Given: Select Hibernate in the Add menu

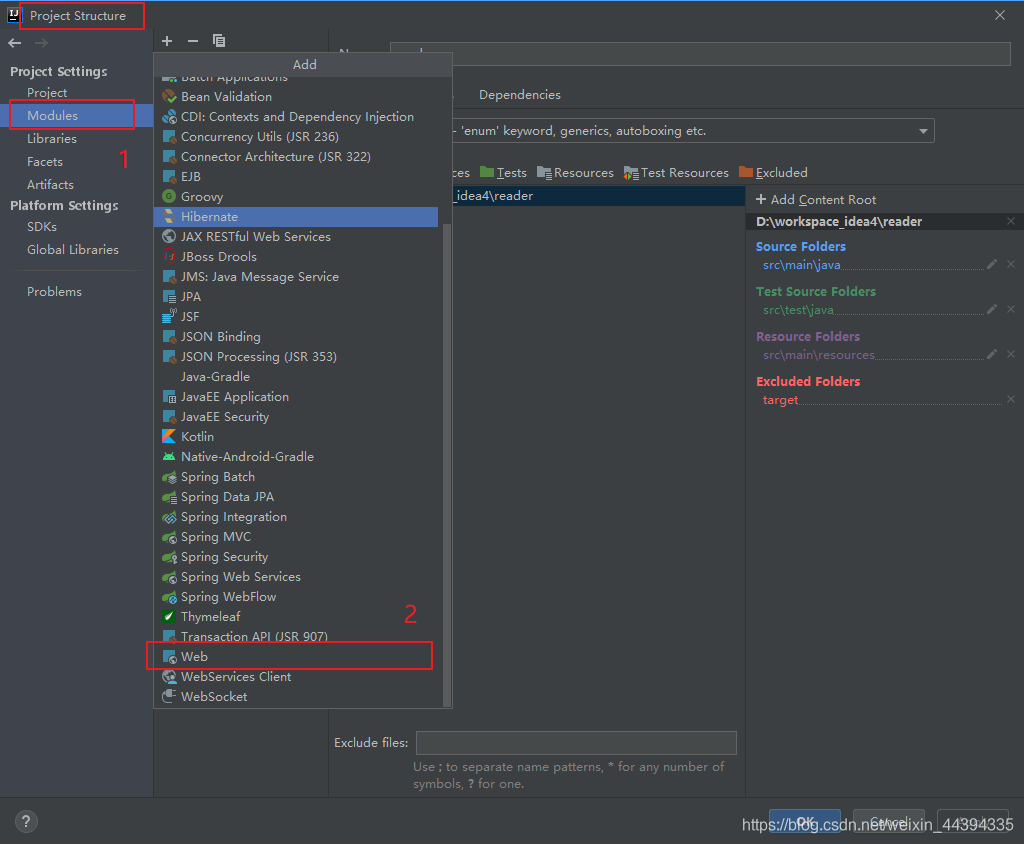Looking at the screenshot, I should [x=296, y=217].
